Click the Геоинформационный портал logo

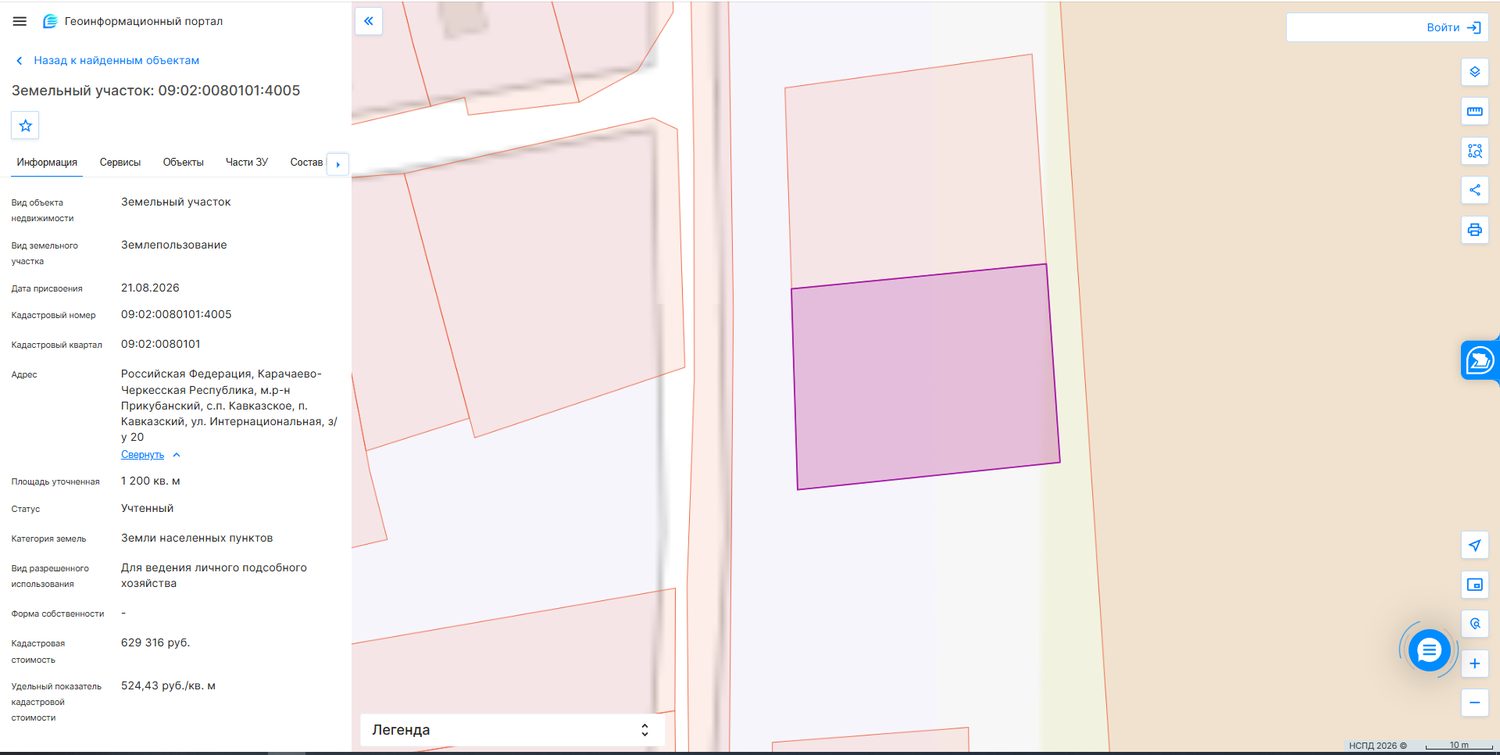(133, 21)
